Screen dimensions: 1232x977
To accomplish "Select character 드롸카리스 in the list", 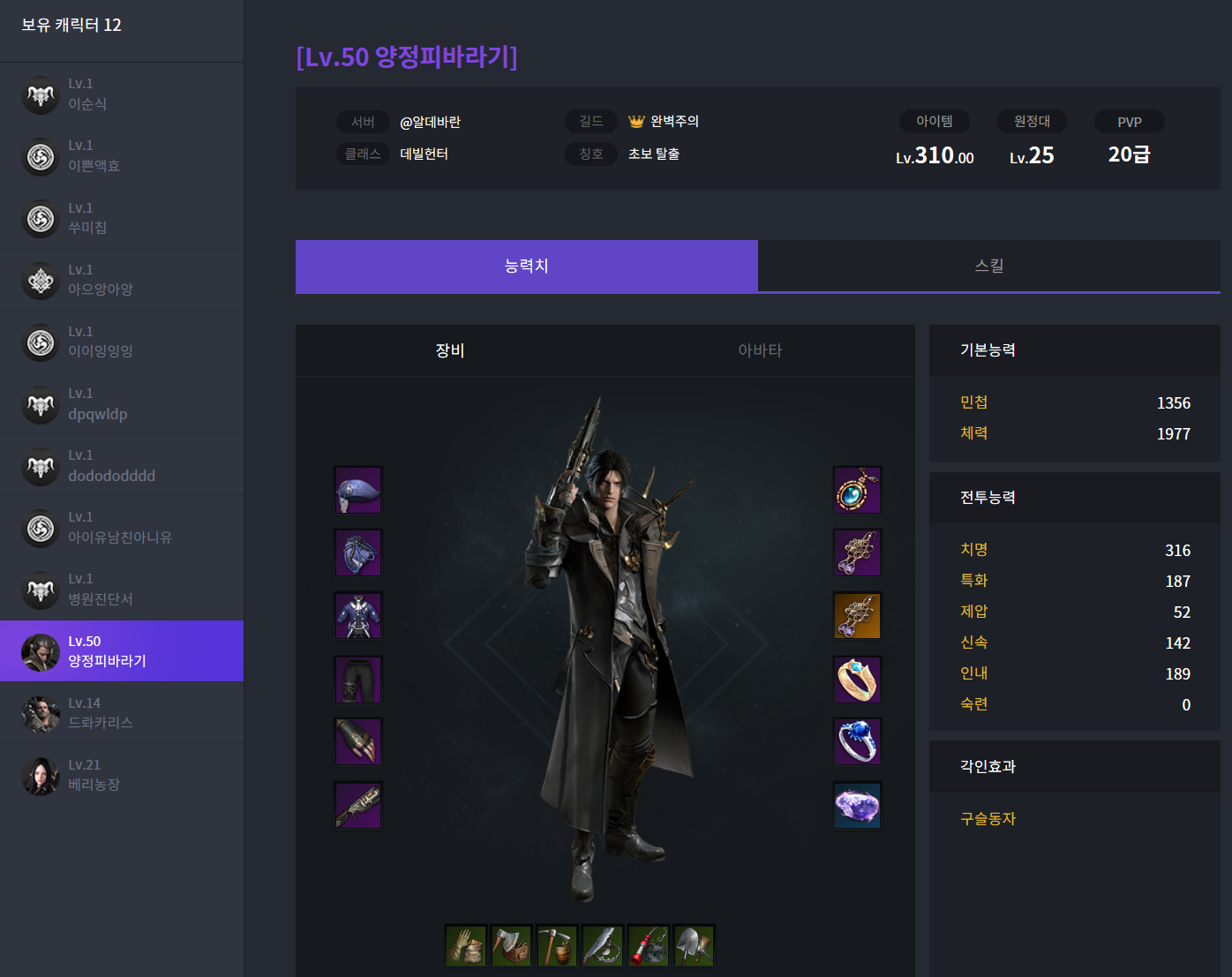I will pyautogui.click(x=122, y=713).
